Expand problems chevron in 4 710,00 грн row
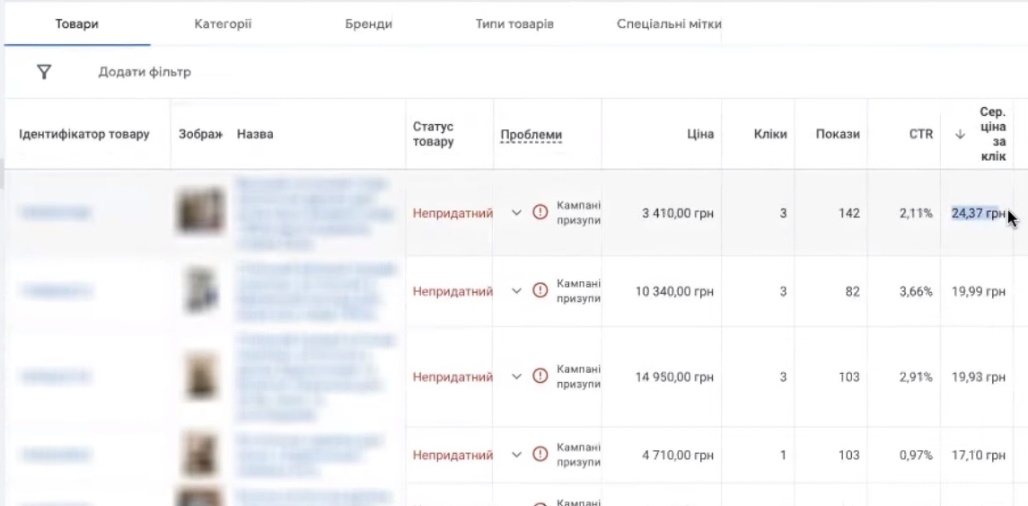This screenshot has width=1028, height=506. point(516,455)
